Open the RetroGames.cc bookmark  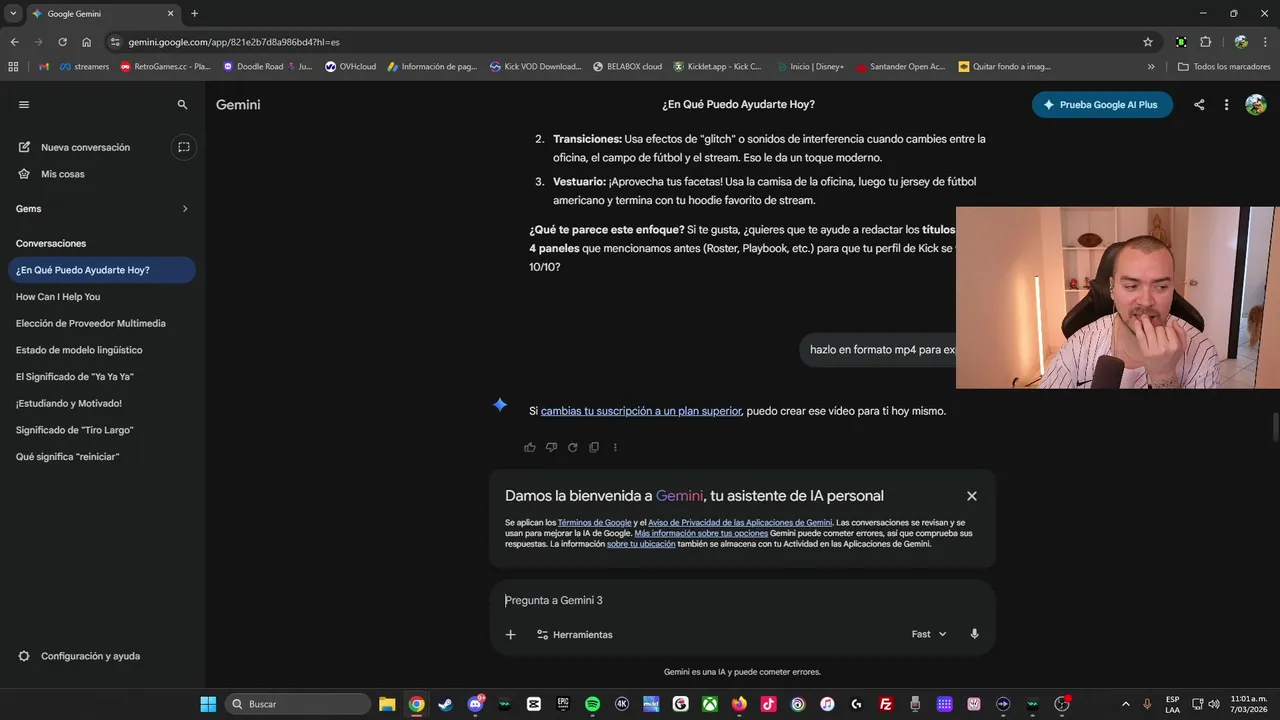click(165, 67)
